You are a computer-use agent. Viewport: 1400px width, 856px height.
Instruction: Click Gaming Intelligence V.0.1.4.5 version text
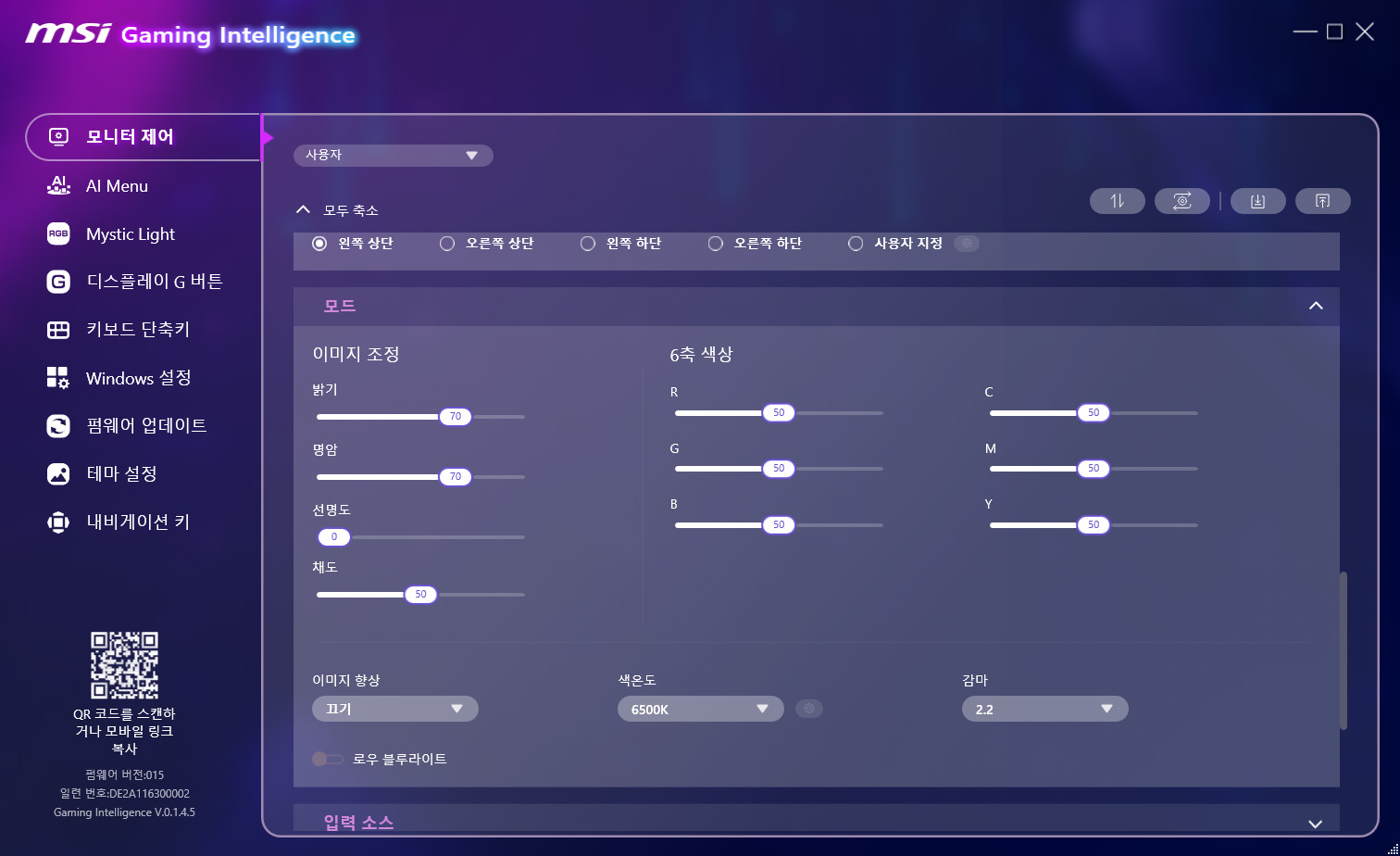pyautogui.click(x=124, y=812)
